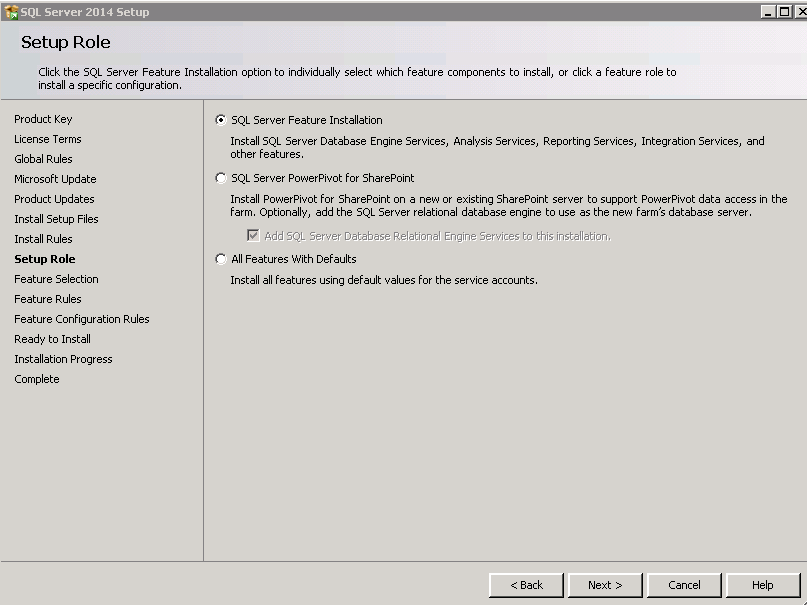The width and height of the screenshot is (807, 605).
Task: Minimize the SQL Server 2014 Setup window
Action: tap(768, 11)
